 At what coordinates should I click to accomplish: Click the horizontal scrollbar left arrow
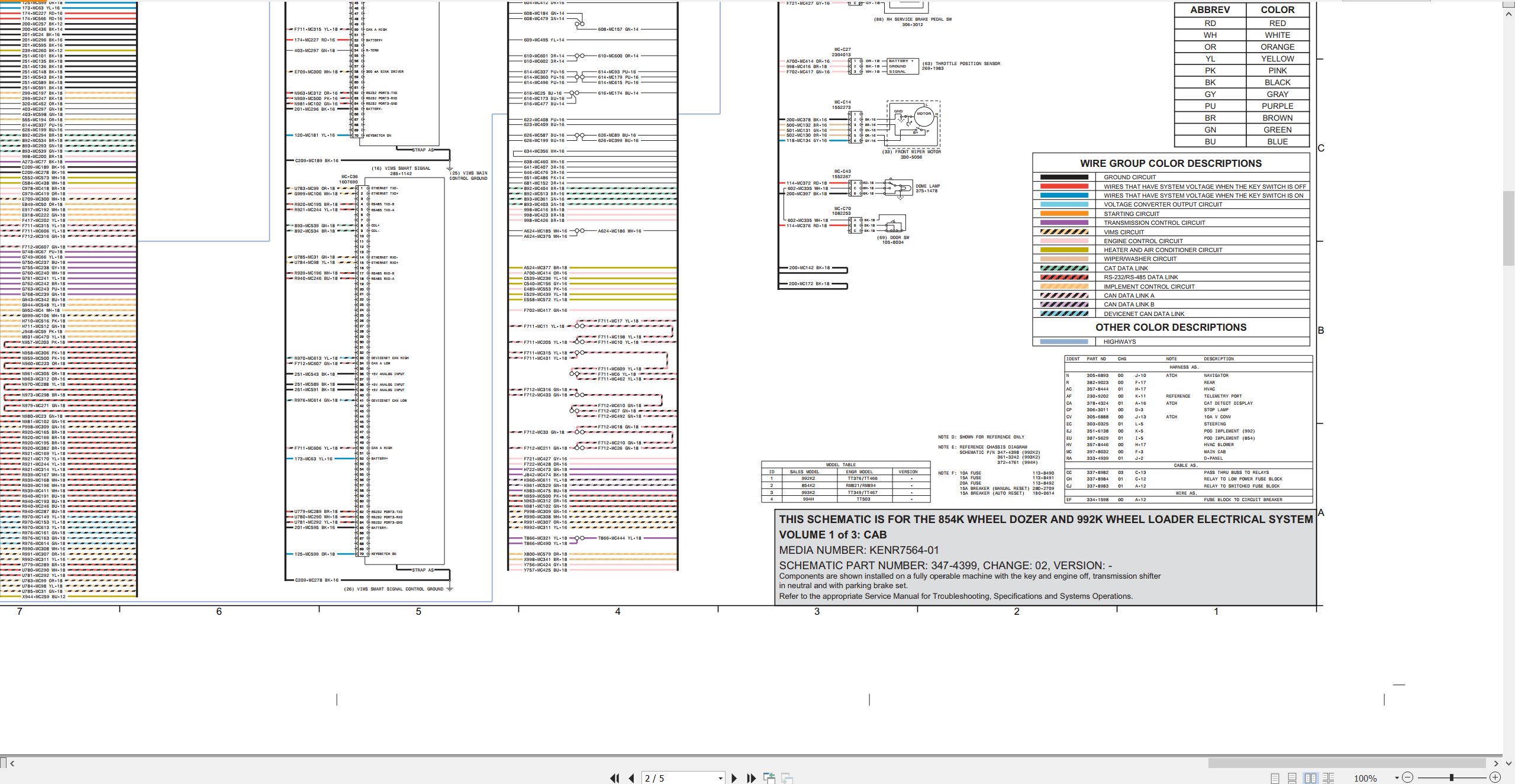pyautogui.click(x=12, y=763)
